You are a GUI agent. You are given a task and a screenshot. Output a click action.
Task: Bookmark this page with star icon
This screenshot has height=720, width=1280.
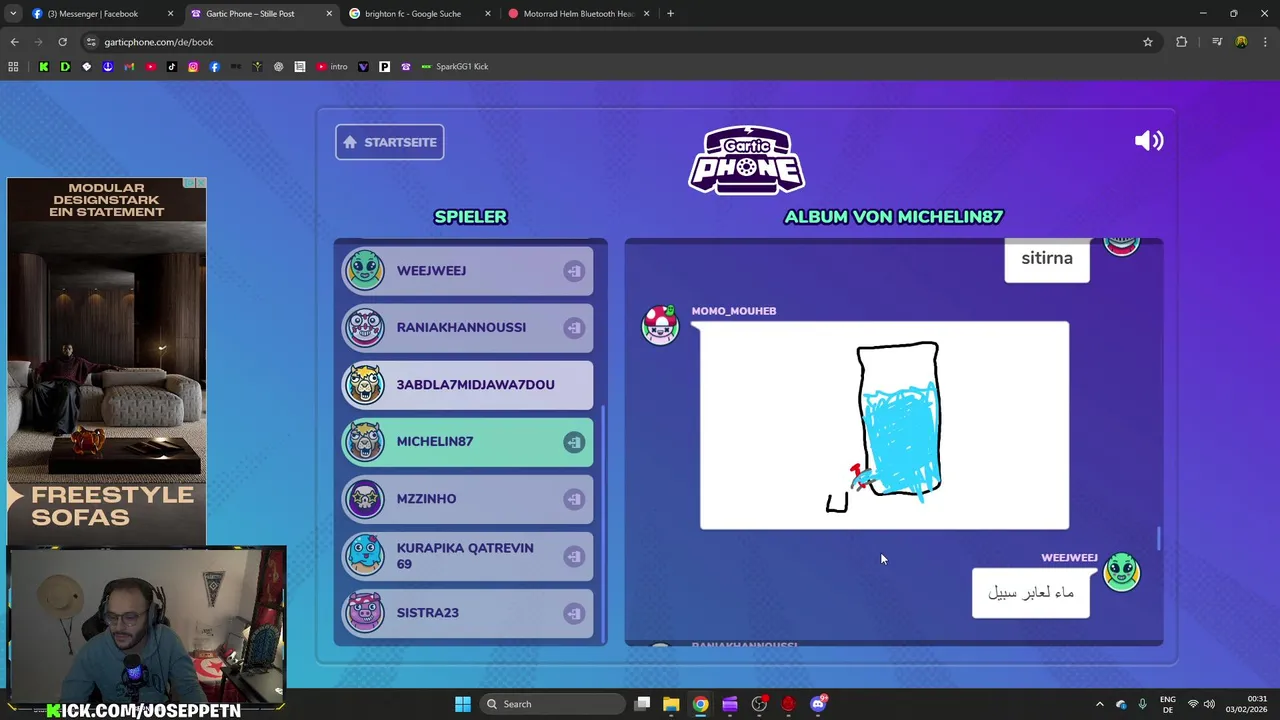(1148, 42)
